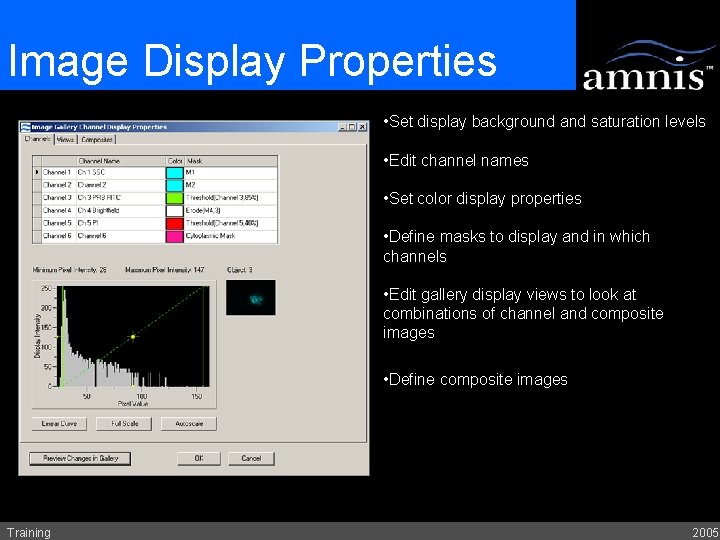Click the Color column header
This screenshot has height=540, width=720.
point(175,161)
